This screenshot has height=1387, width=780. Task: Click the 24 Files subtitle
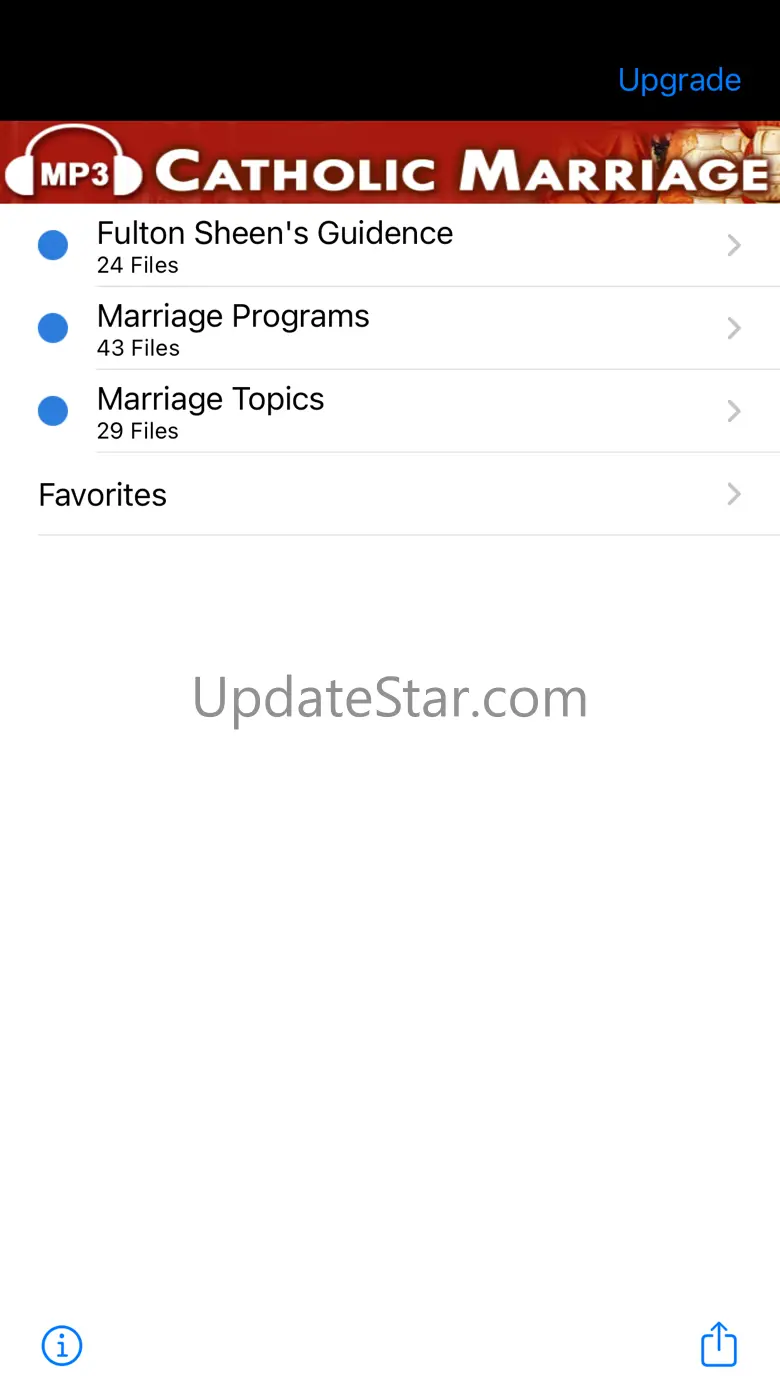[138, 266]
